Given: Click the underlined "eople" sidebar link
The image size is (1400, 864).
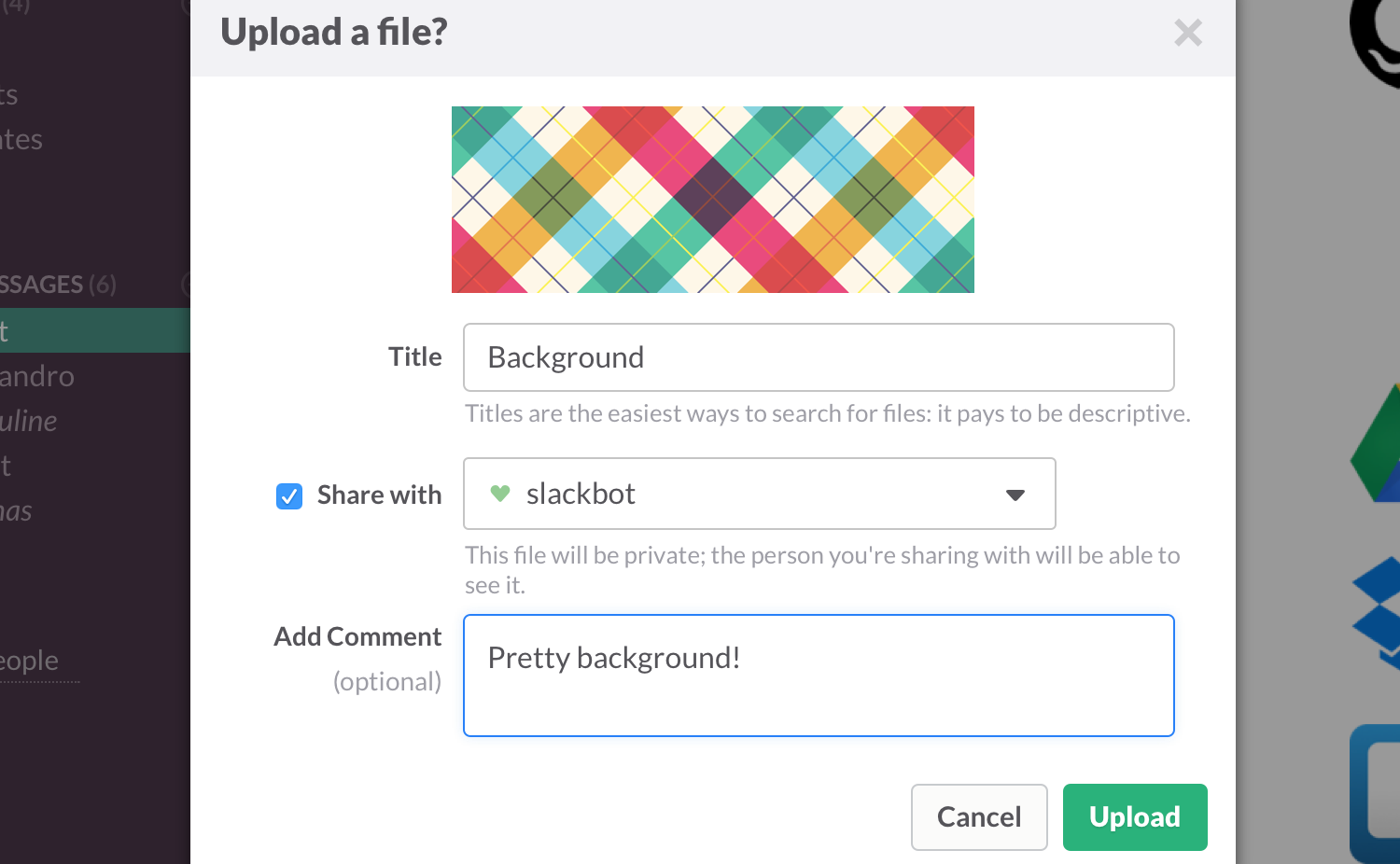Looking at the screenshot, I should pos(30,661).
